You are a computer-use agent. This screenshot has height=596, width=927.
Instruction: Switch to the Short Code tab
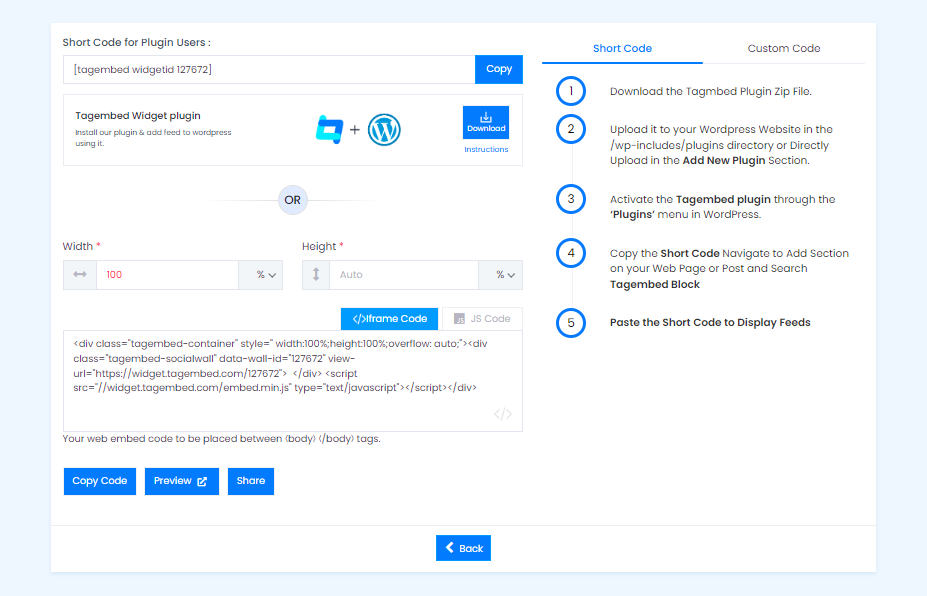(623, 48)
